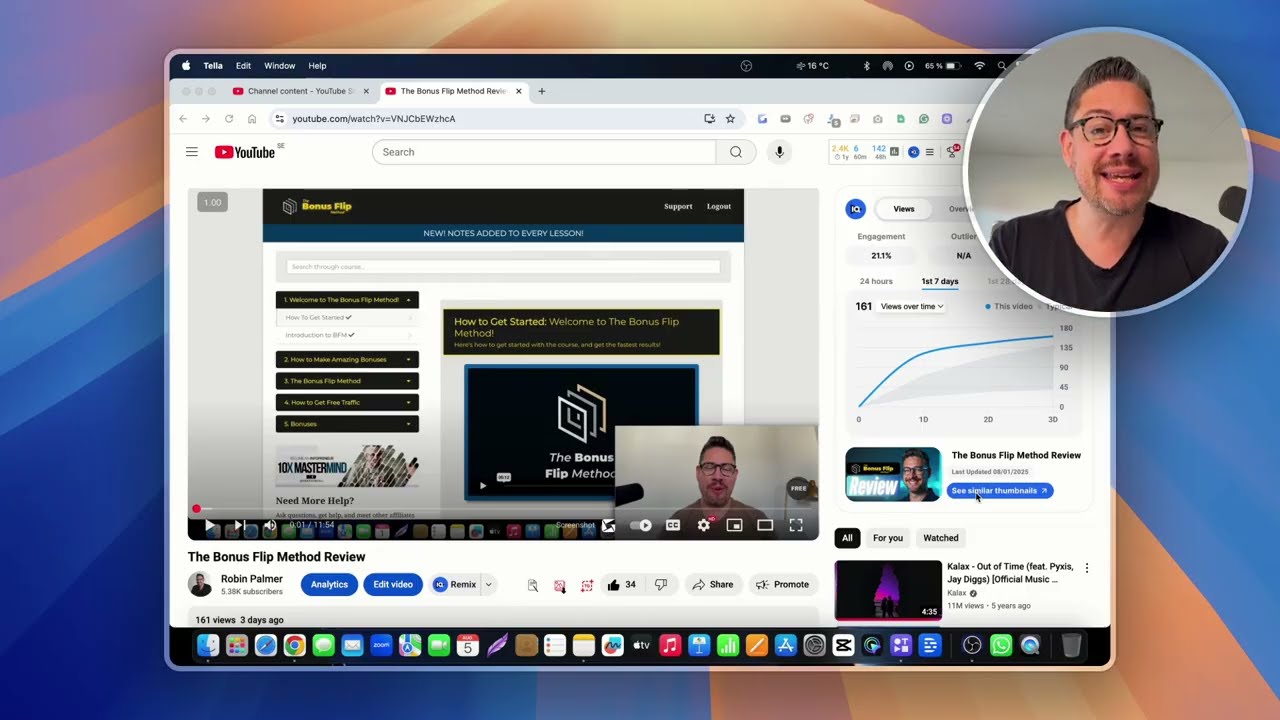Skip to next video in player
1280x720 pixels.
(240, 525)
